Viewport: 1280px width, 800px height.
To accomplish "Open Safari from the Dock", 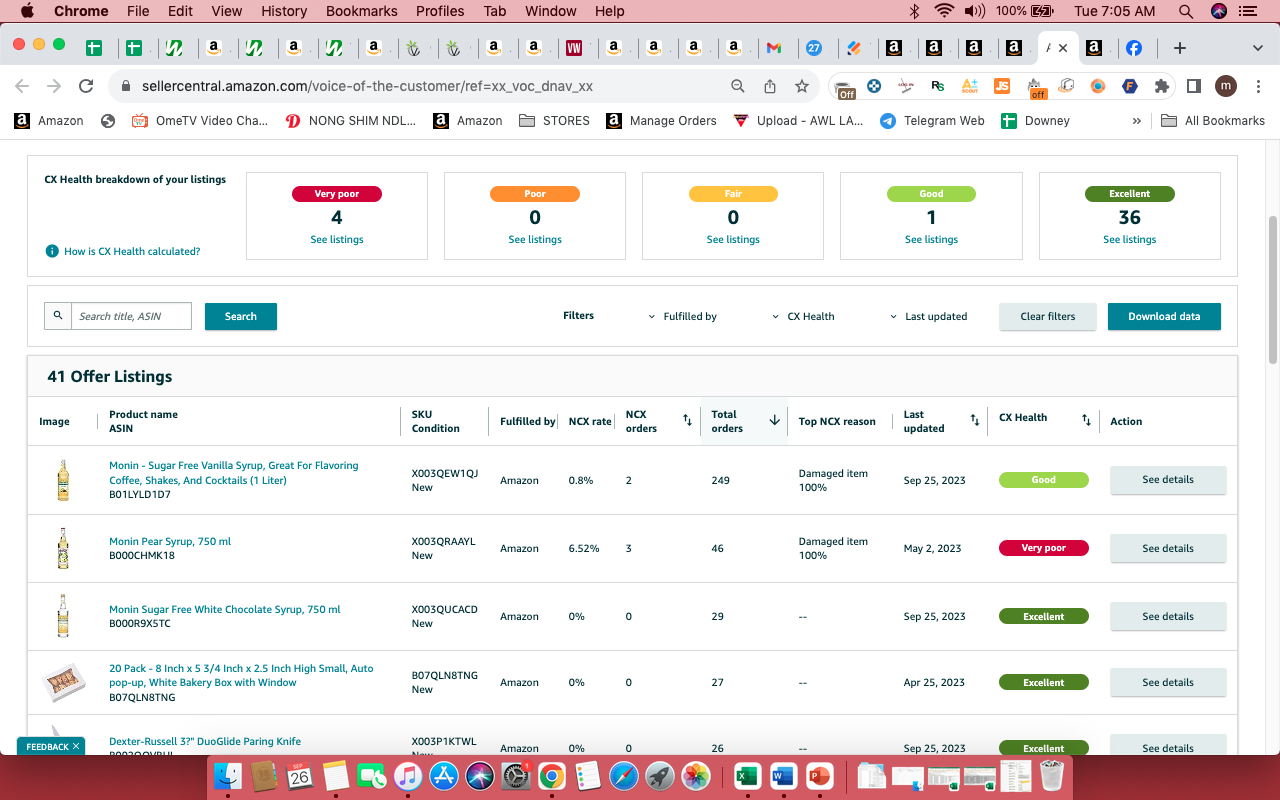I will point(623,775).
